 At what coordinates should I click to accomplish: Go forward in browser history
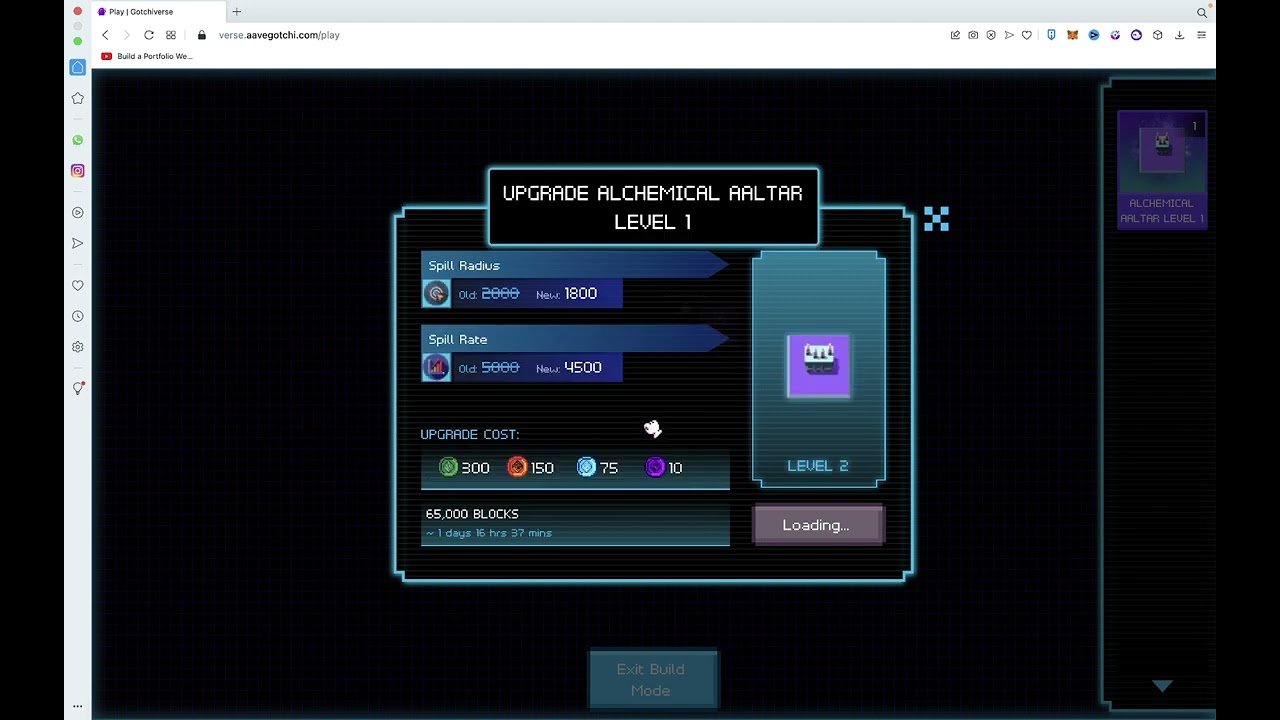coord(126,35)
